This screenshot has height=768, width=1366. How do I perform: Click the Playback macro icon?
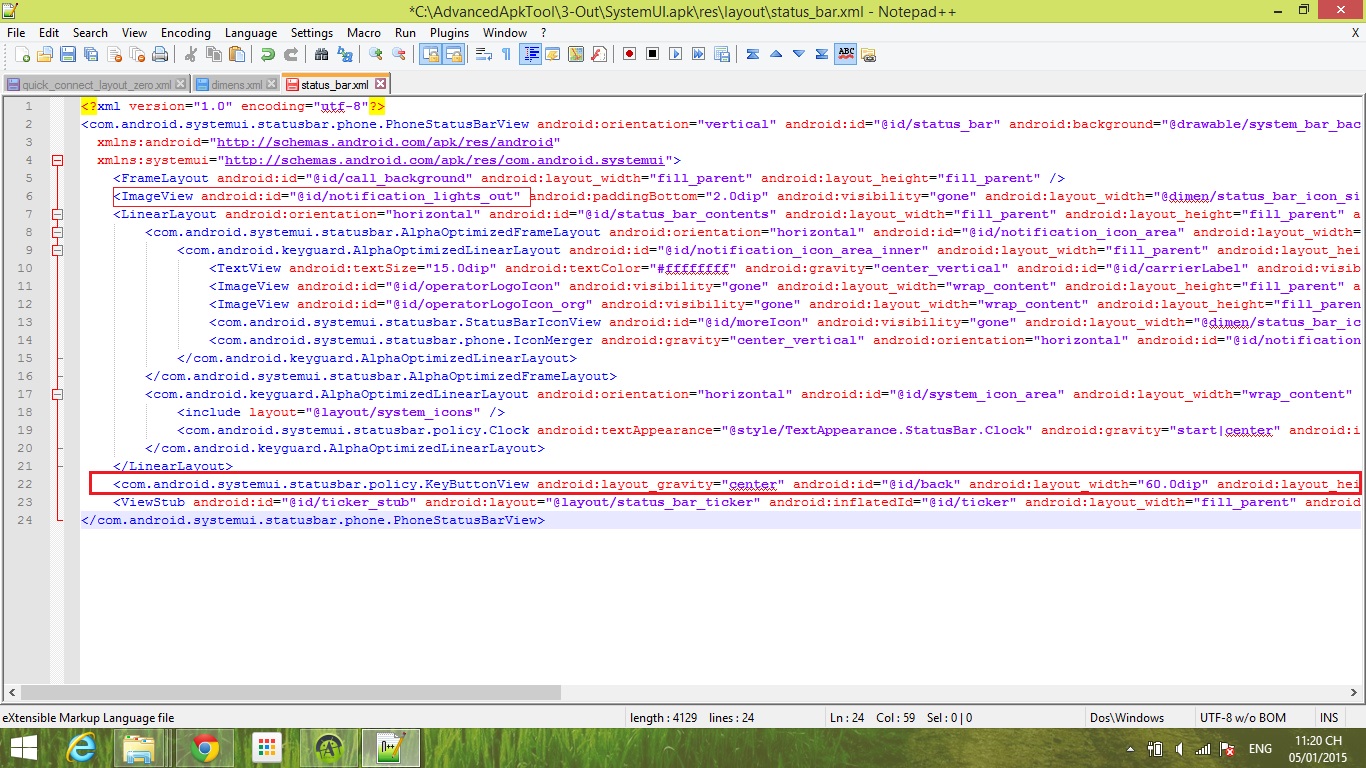[x=675, y=54]
